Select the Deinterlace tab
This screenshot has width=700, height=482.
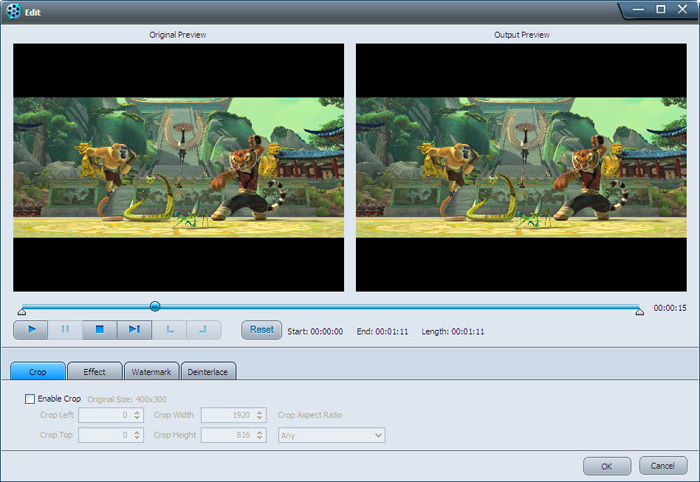click(208, 371)
